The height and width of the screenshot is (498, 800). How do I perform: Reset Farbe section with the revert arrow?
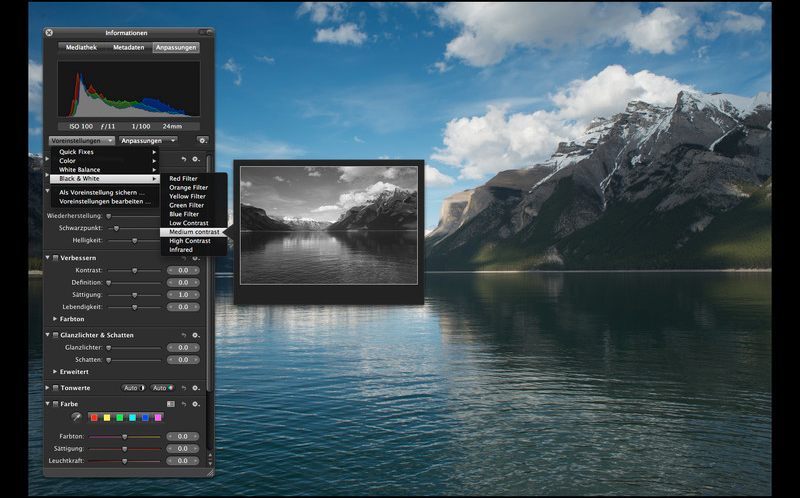184,404
